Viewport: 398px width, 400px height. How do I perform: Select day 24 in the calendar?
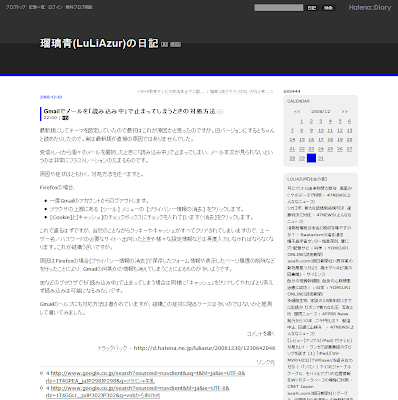[x=321, y=149]
